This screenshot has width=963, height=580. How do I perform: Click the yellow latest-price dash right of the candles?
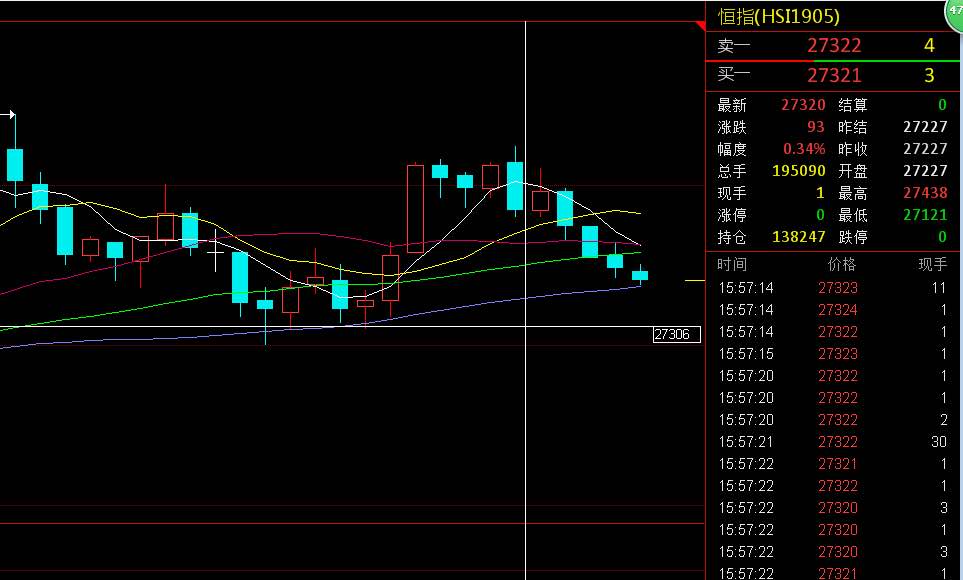coord(695,281)
